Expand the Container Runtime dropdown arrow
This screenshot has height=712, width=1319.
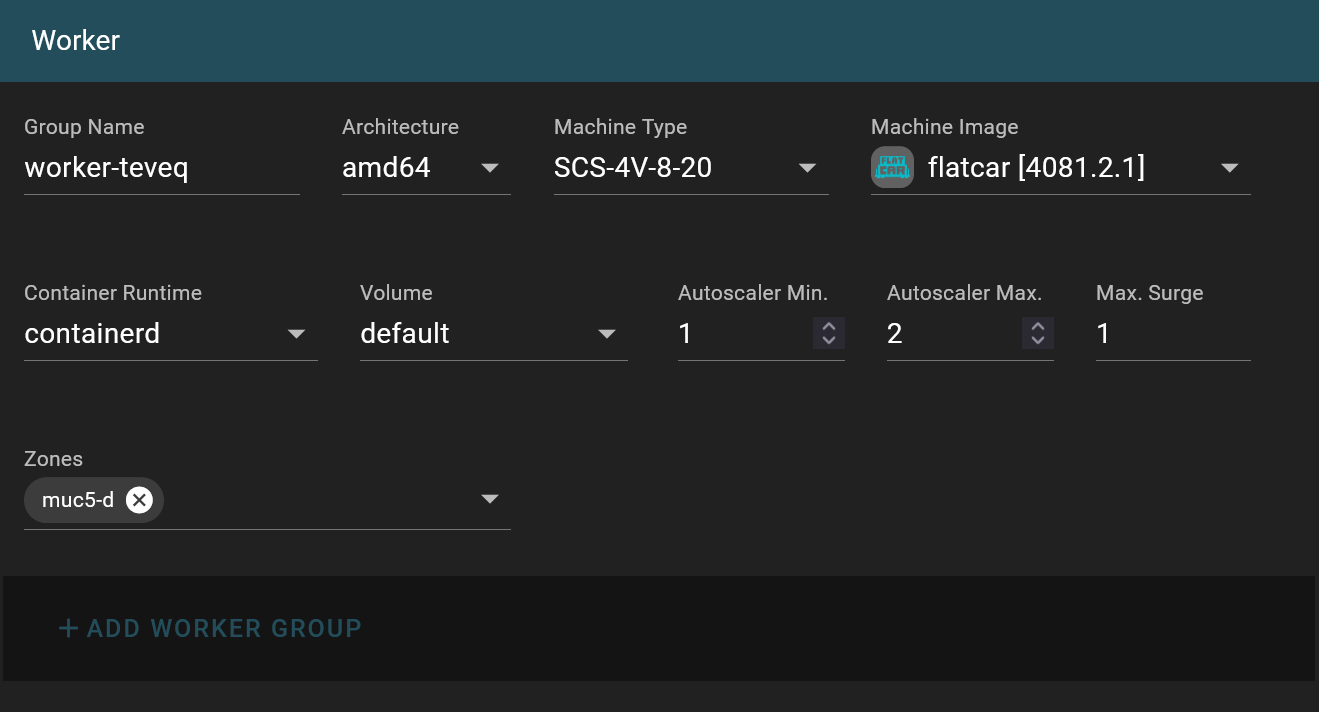click(296, 334)
